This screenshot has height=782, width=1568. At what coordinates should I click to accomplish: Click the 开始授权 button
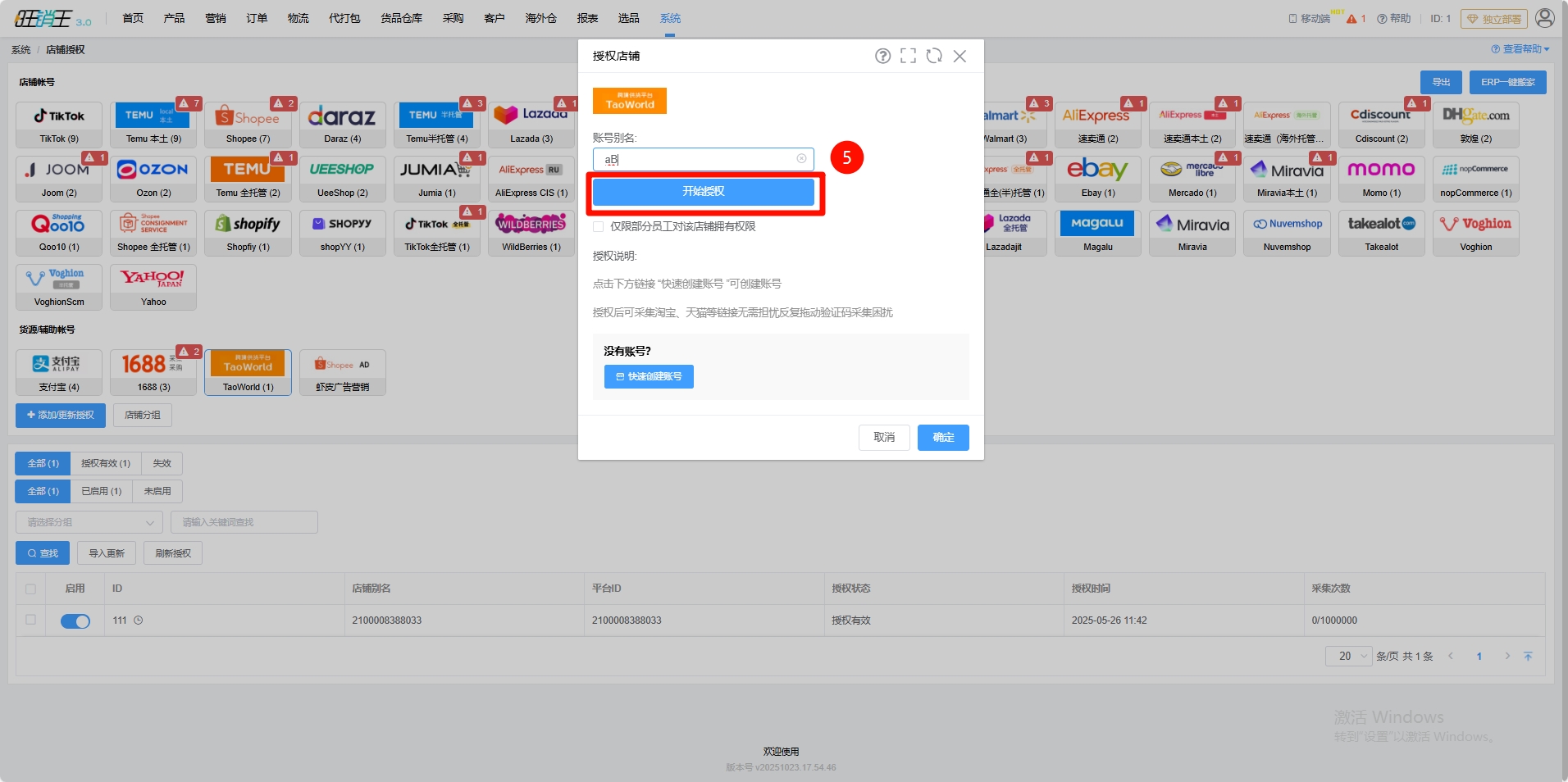(x=703, y=192)
